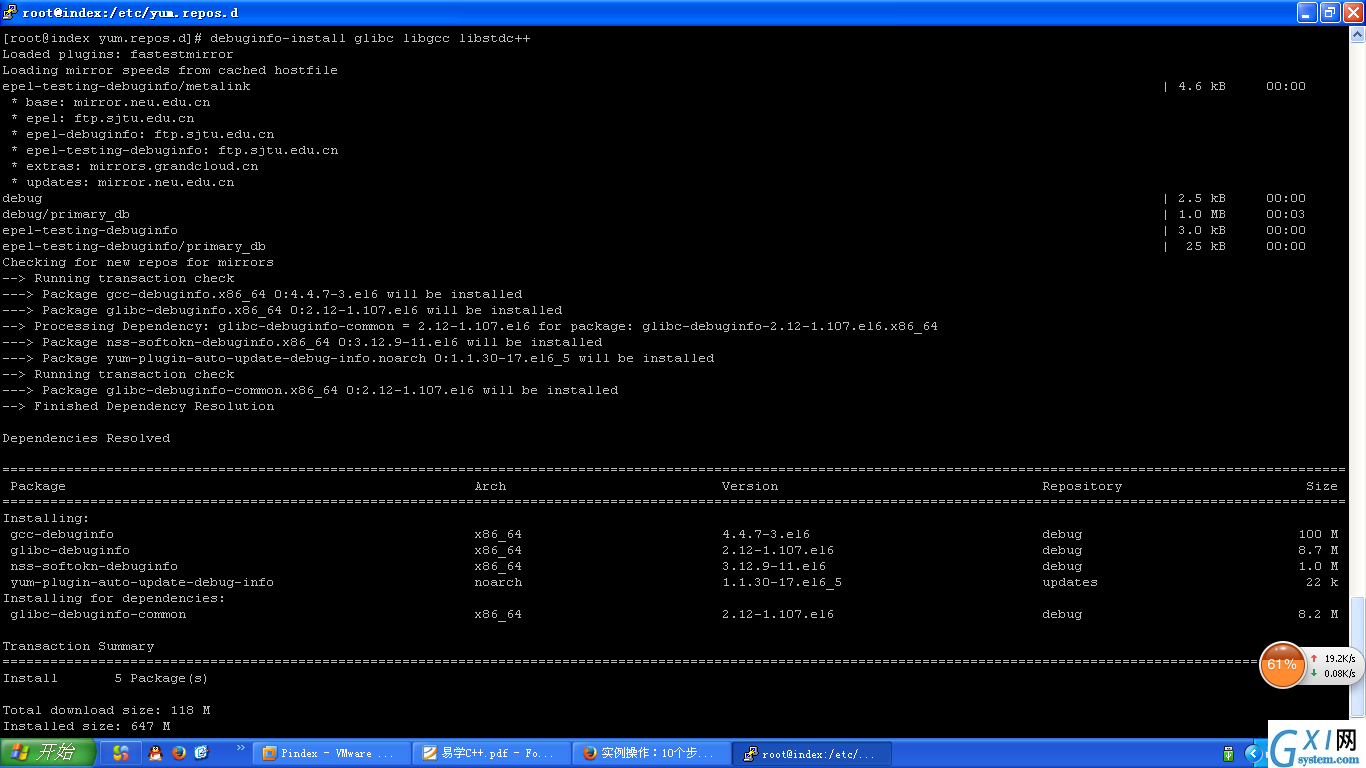Click the 'Repository' column header
Image resolution: width=1366 pixels, height=768 pixels.
click(x=1082, y=486)
